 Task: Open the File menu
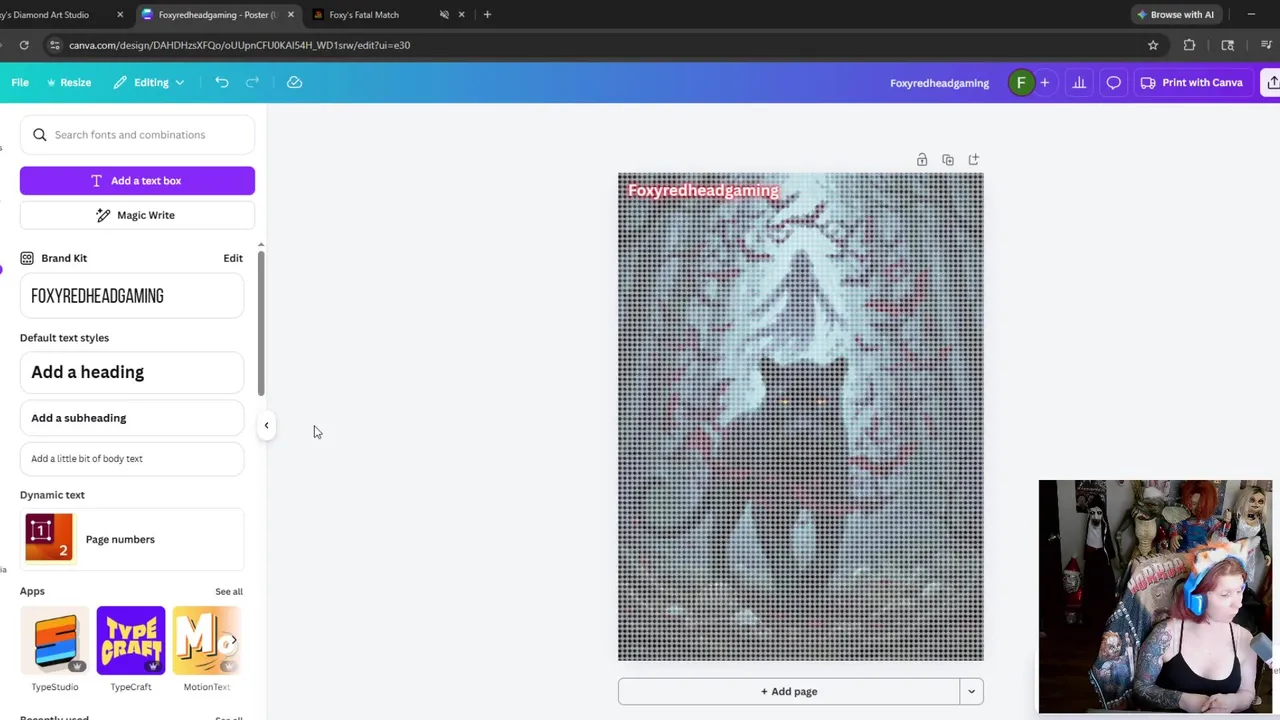pos(20,83)
